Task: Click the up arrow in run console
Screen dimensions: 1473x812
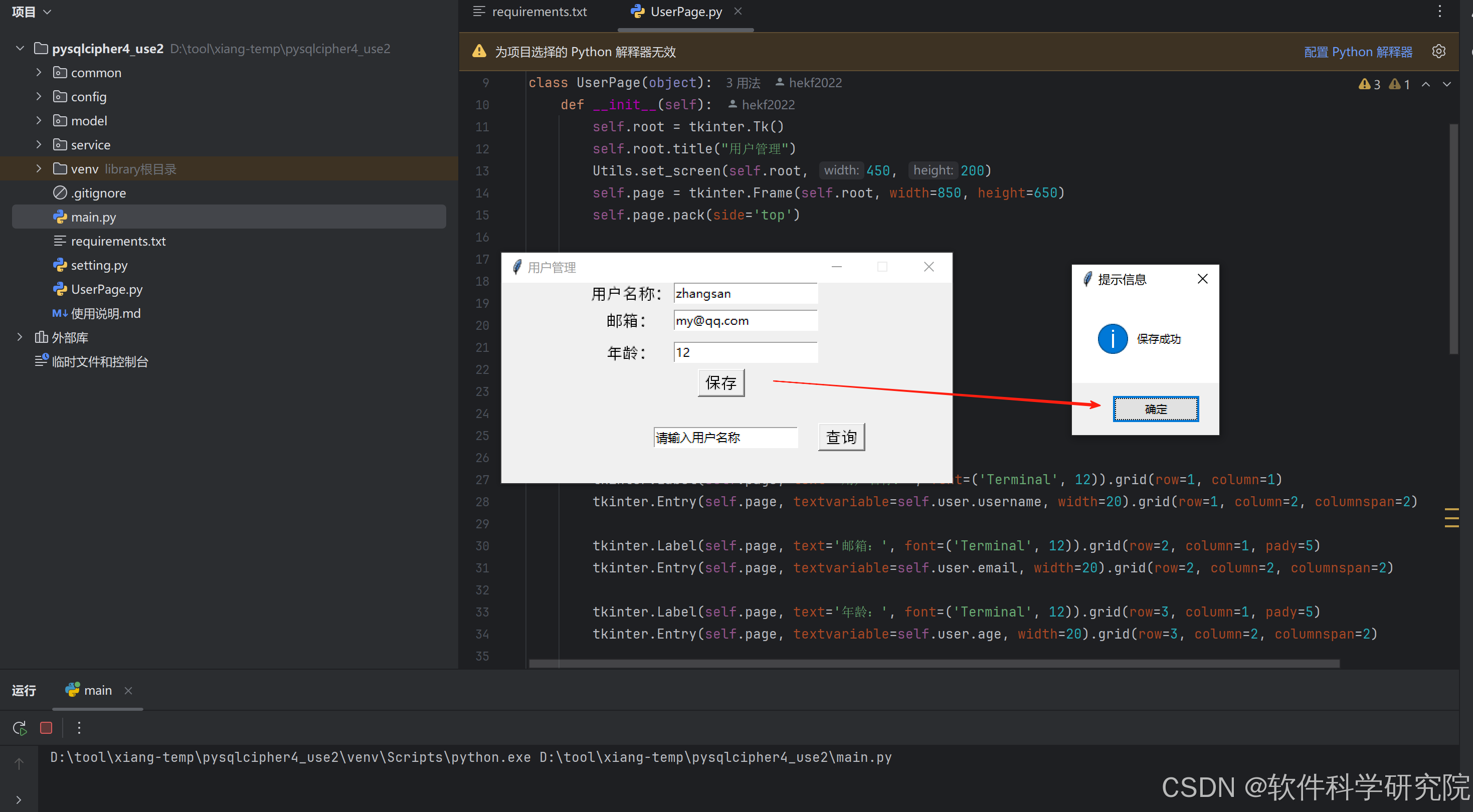Action: 19,763
